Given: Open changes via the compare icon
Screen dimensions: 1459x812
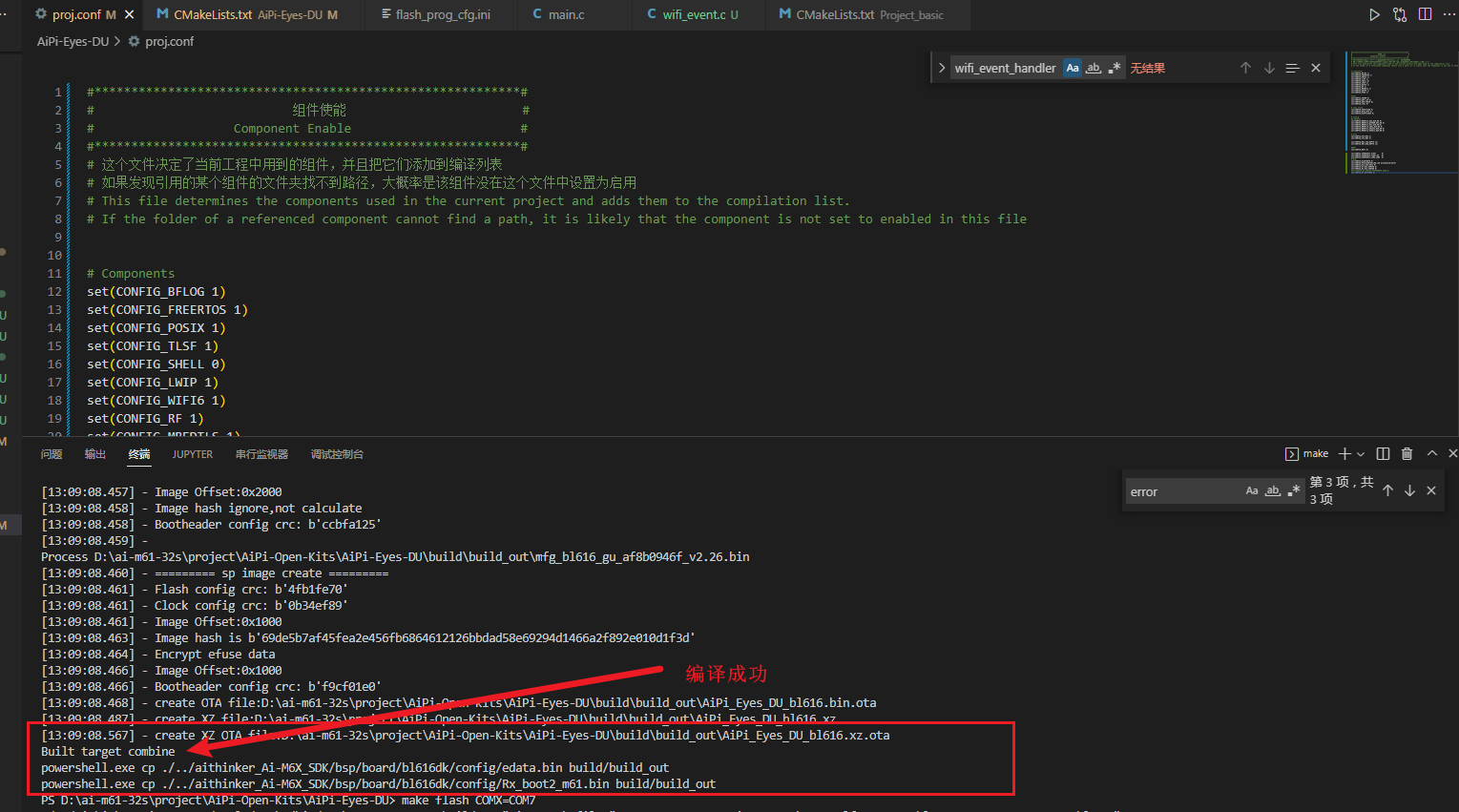Looking at the screenshot, I should [x=1400, y=14].
